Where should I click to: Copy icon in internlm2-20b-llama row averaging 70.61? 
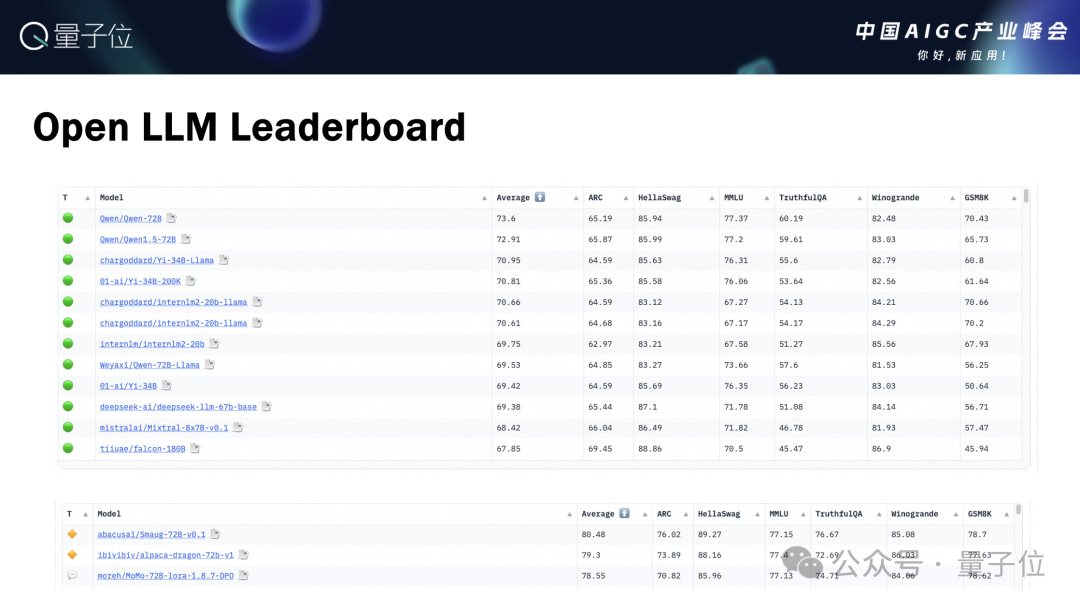[257, 322]
